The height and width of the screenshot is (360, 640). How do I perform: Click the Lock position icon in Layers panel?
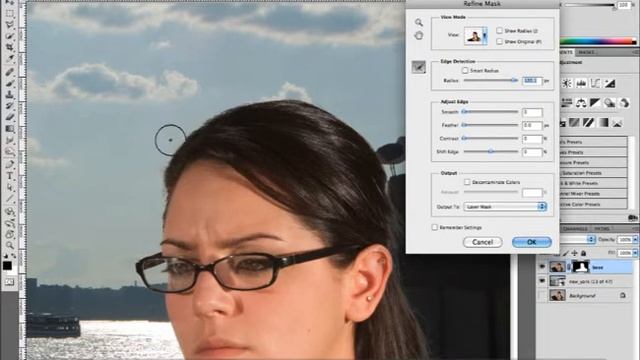point(574,253)
